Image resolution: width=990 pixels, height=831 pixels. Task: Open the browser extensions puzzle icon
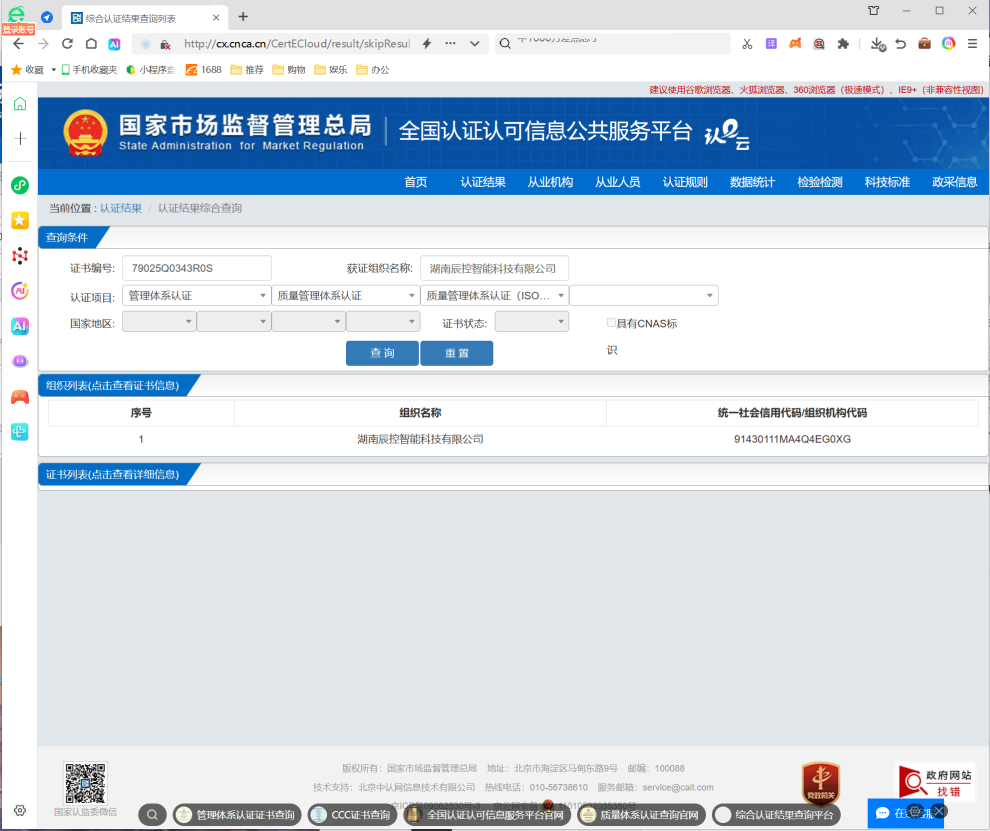843,44
